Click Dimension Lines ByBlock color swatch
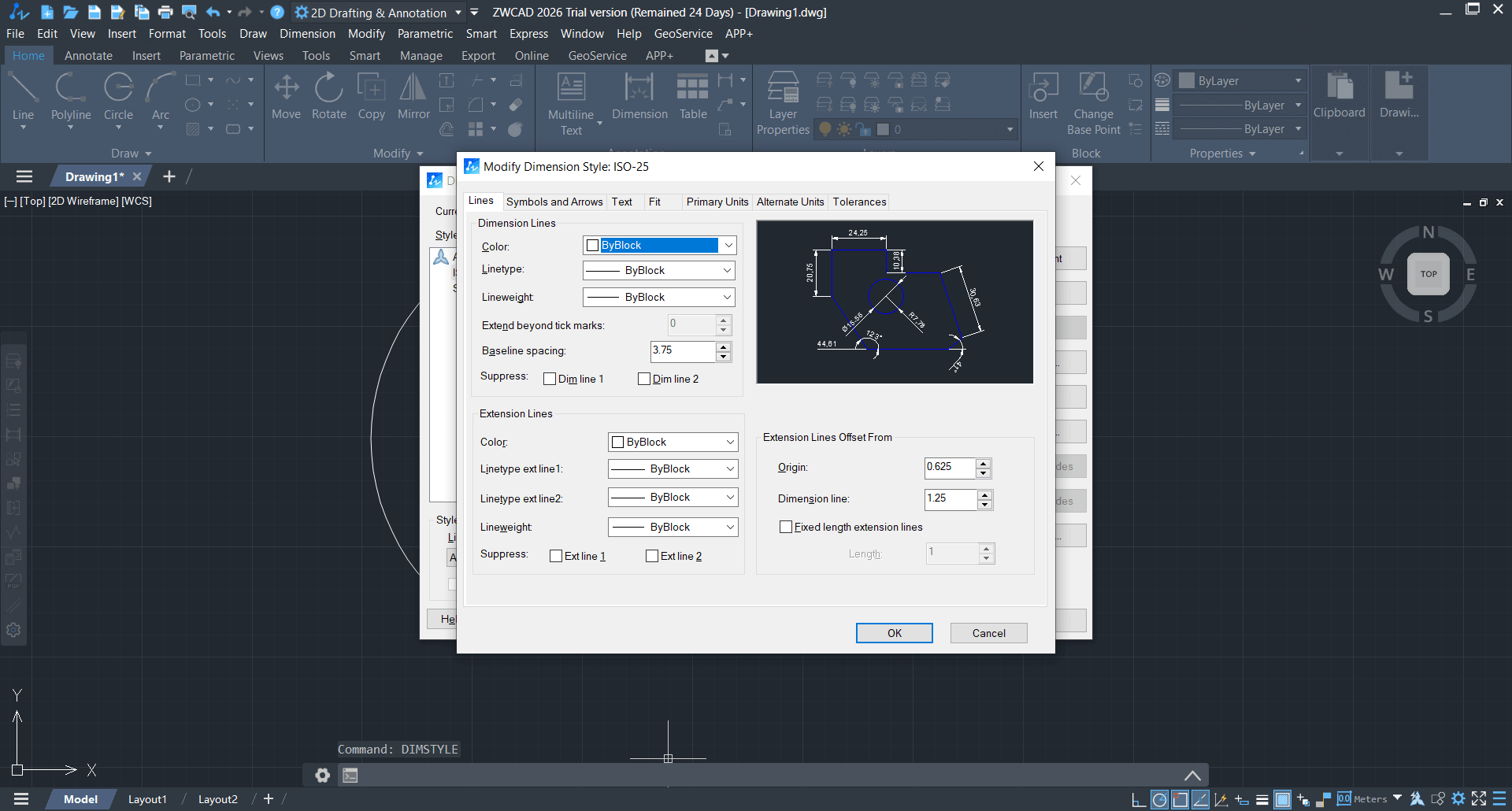The height and width of the screenshot is (811, 1512). pyautogui.click(x=593, y=246)
